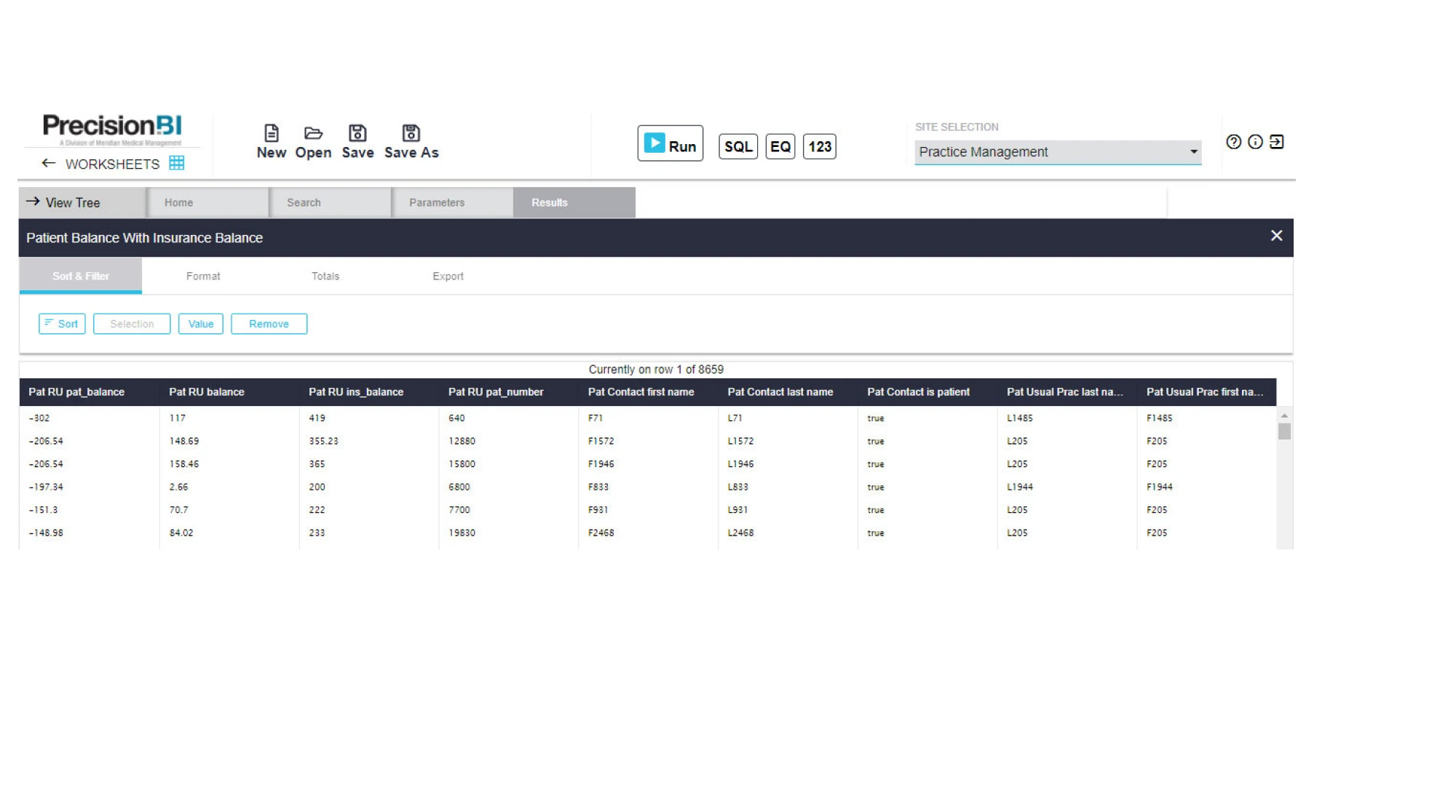
Task: Click the logout exit icon
Action: point(1276,142)
